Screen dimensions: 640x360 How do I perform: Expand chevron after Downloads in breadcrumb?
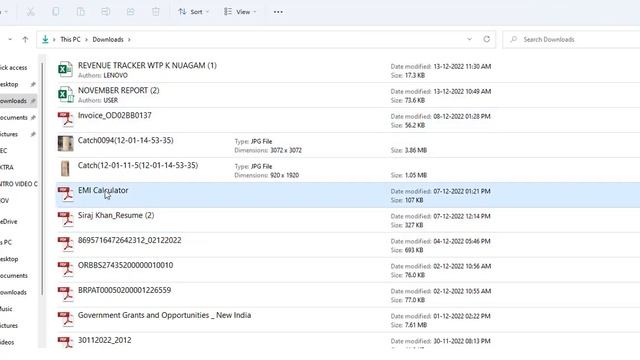[x=129, y=40]
